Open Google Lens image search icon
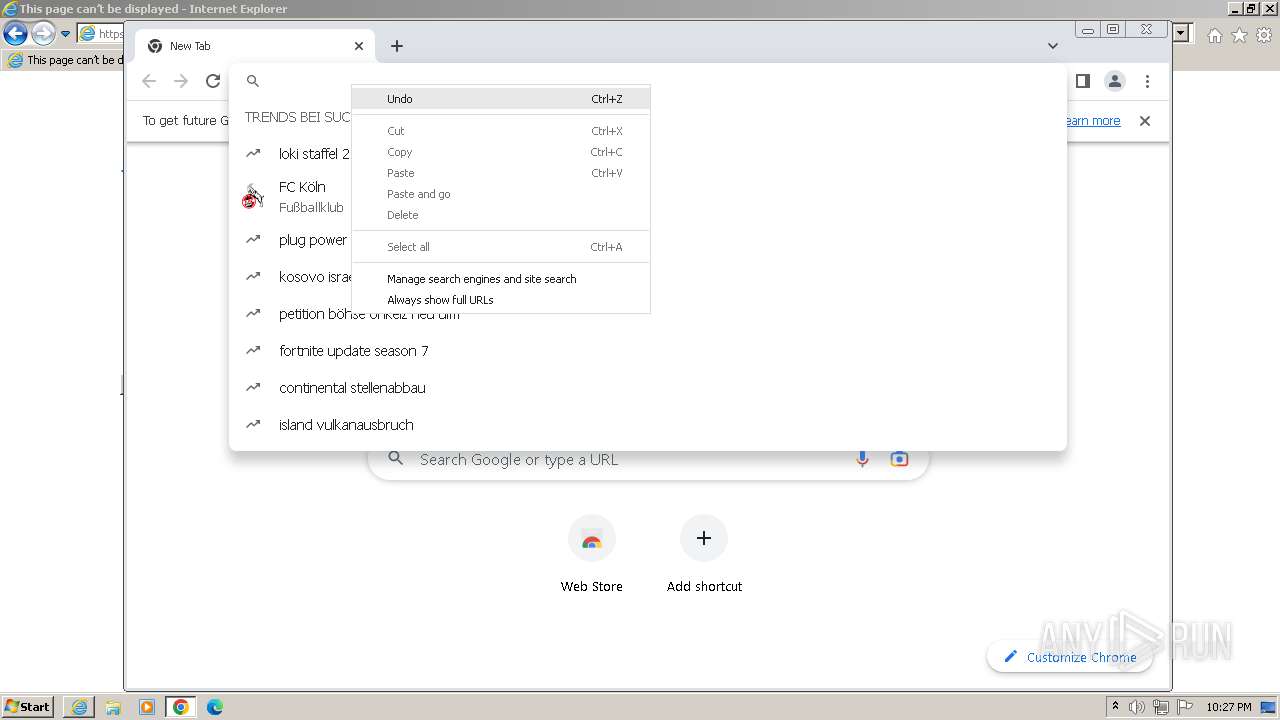The height and width of the screenshot is (720, 1280). pyautogui.click(x=899, y=459)
